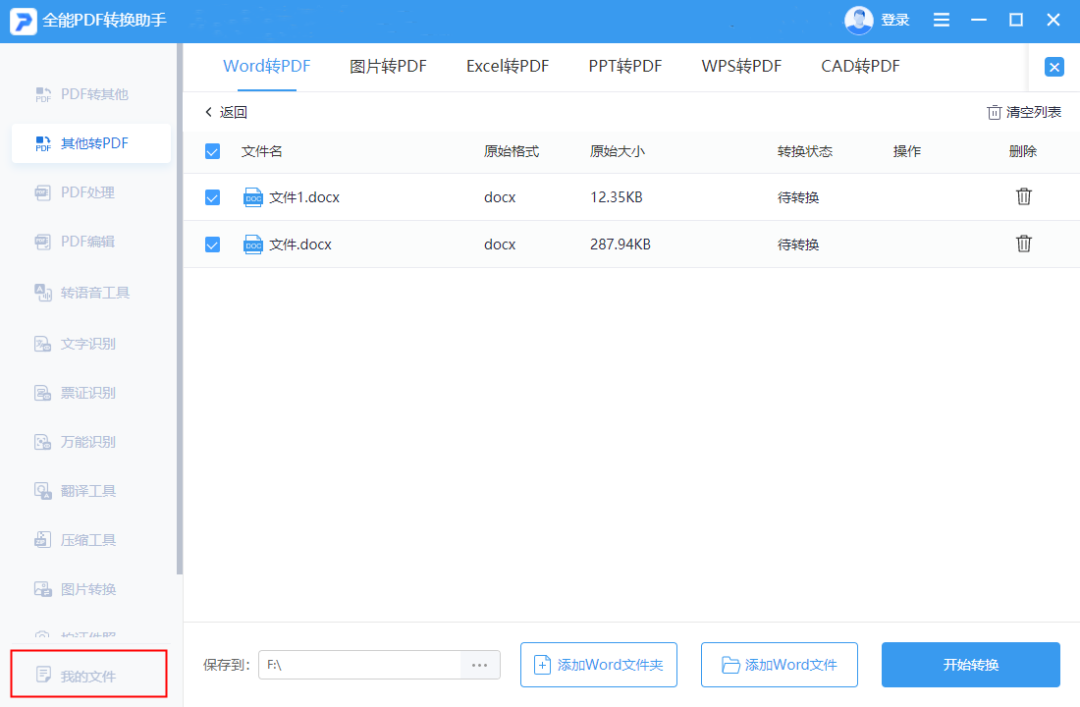Open 万能识别 sidebar item
Viewport: 1080px width, 707px height.
74,442
